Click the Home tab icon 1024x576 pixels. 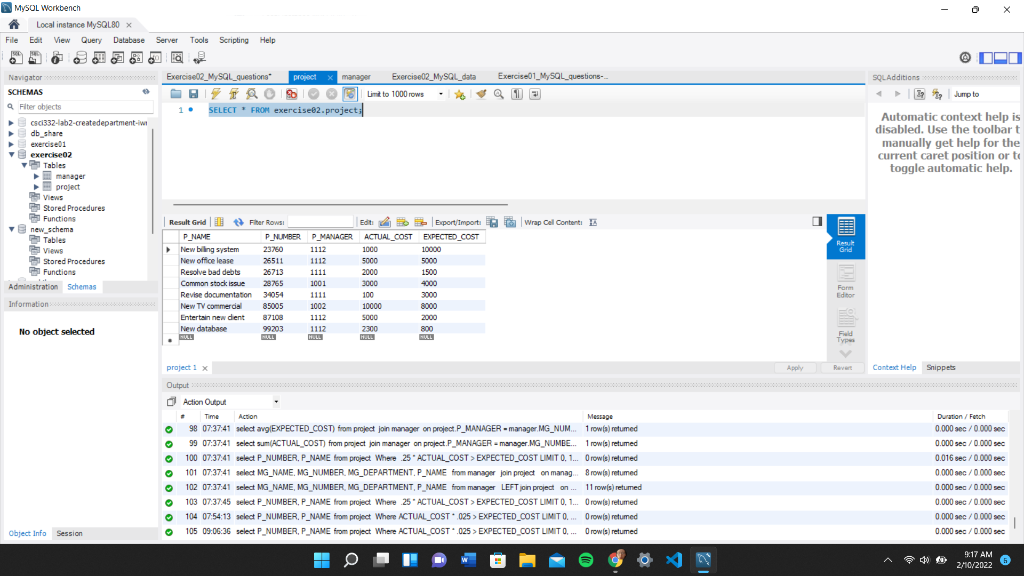coord(15,24)
